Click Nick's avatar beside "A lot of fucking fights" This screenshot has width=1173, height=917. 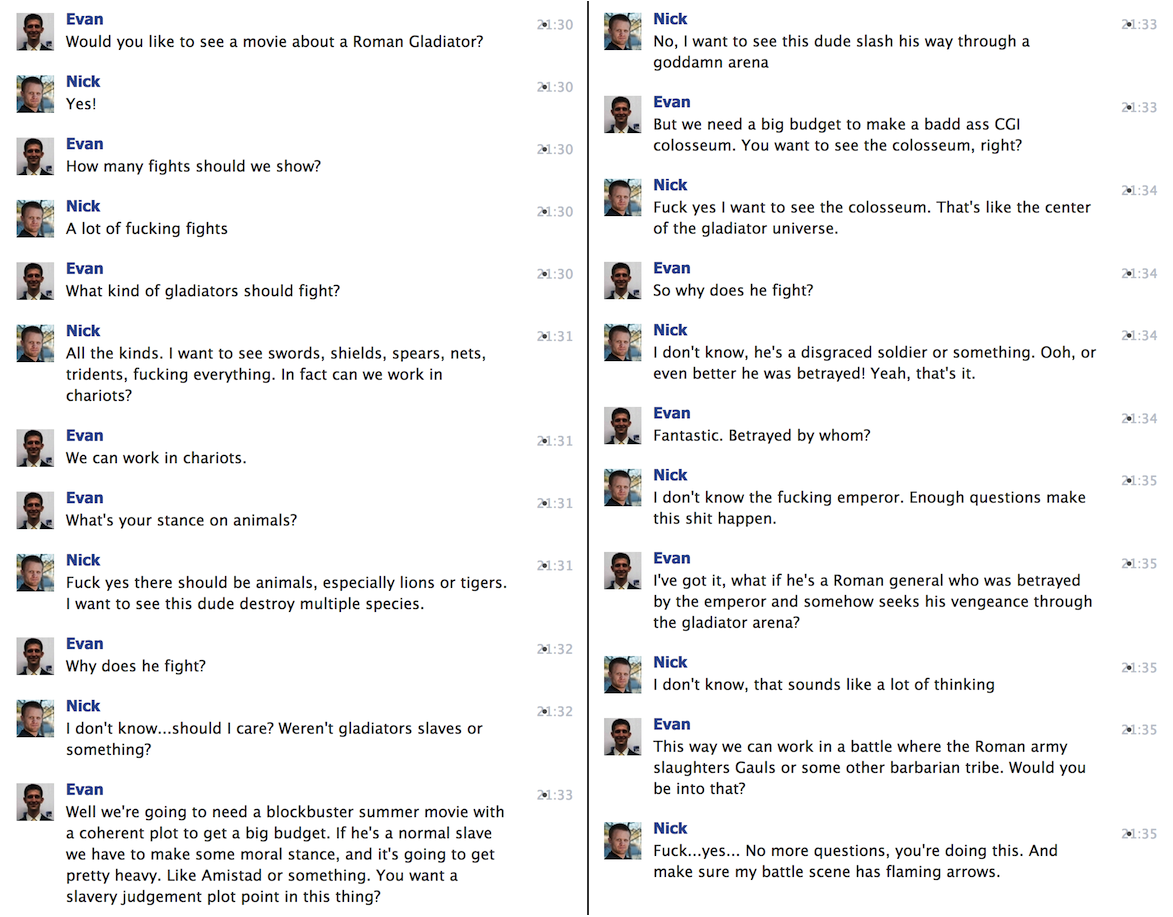(35, 218)
